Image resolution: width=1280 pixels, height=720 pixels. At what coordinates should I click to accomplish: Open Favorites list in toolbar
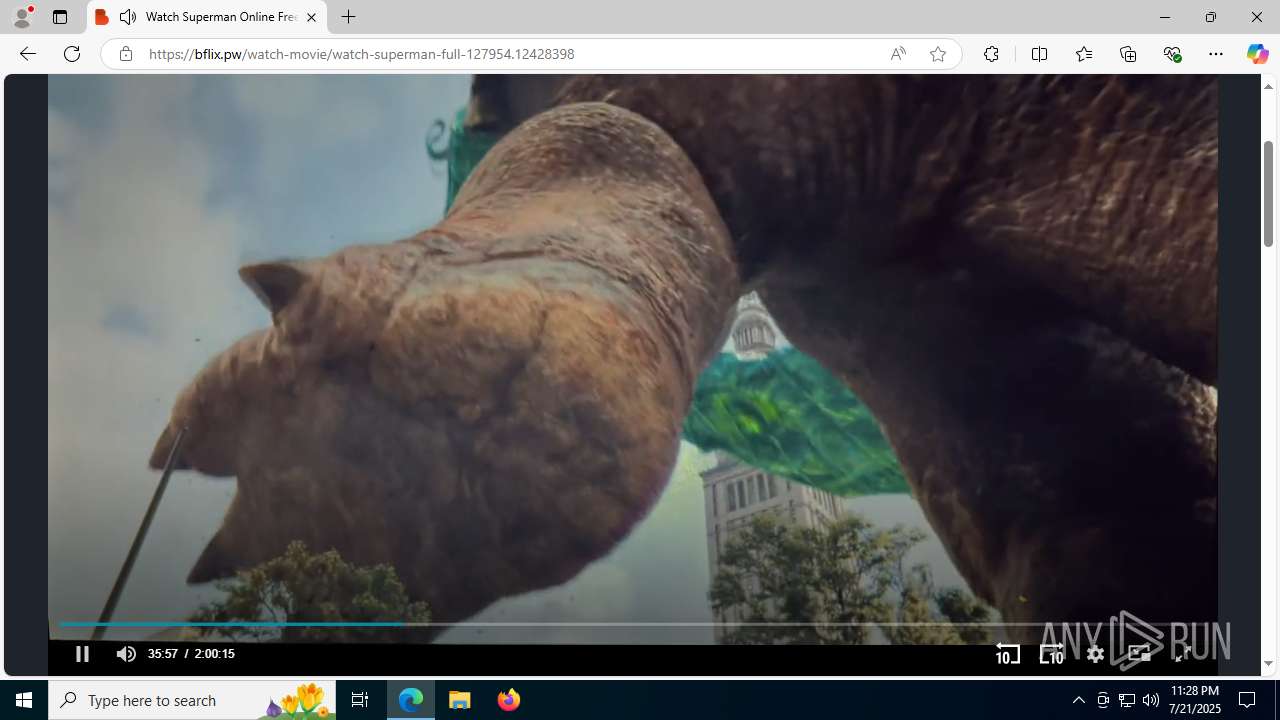tap(1084, 54)
